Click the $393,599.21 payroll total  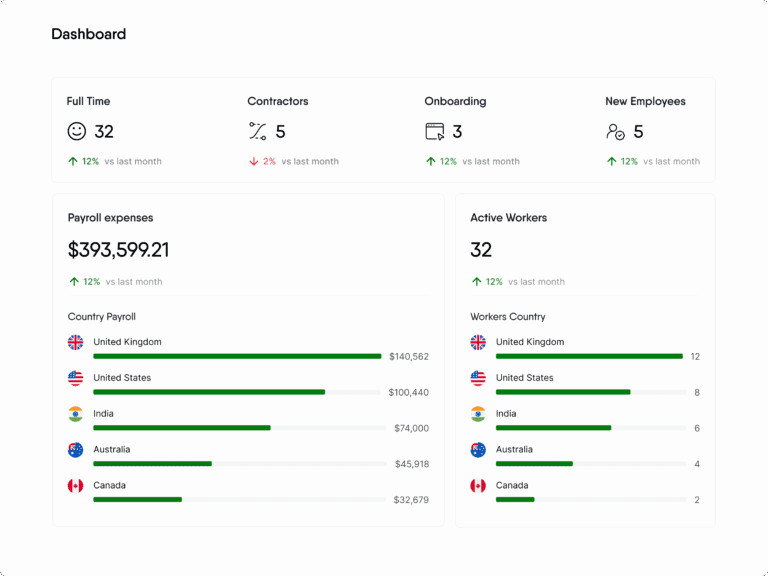118,250
